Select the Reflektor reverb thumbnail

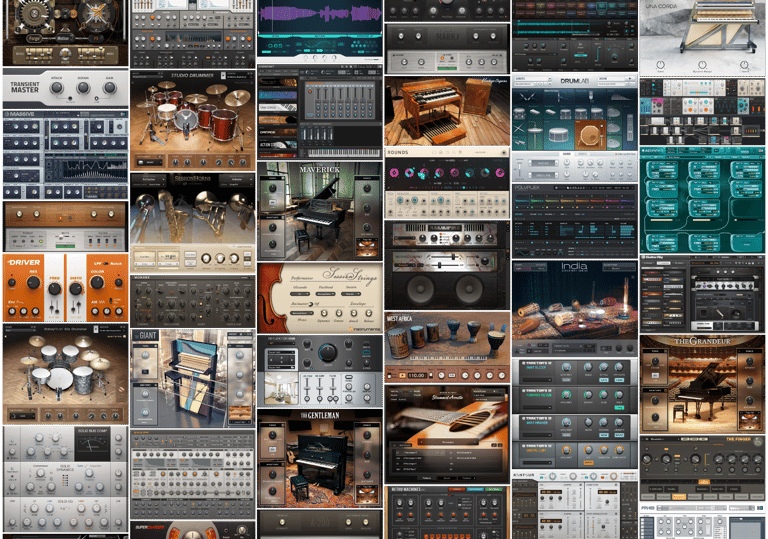click(320, 371)
